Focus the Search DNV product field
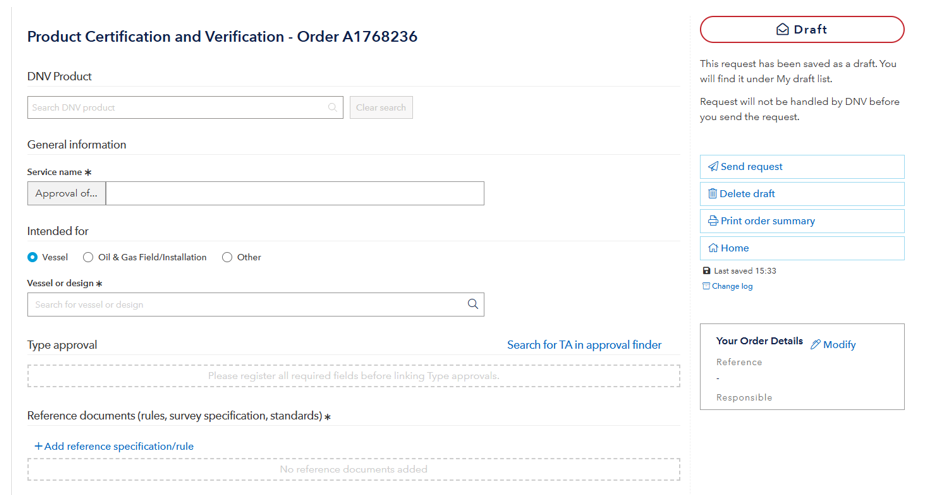936x495 pixels. [178, 108]
